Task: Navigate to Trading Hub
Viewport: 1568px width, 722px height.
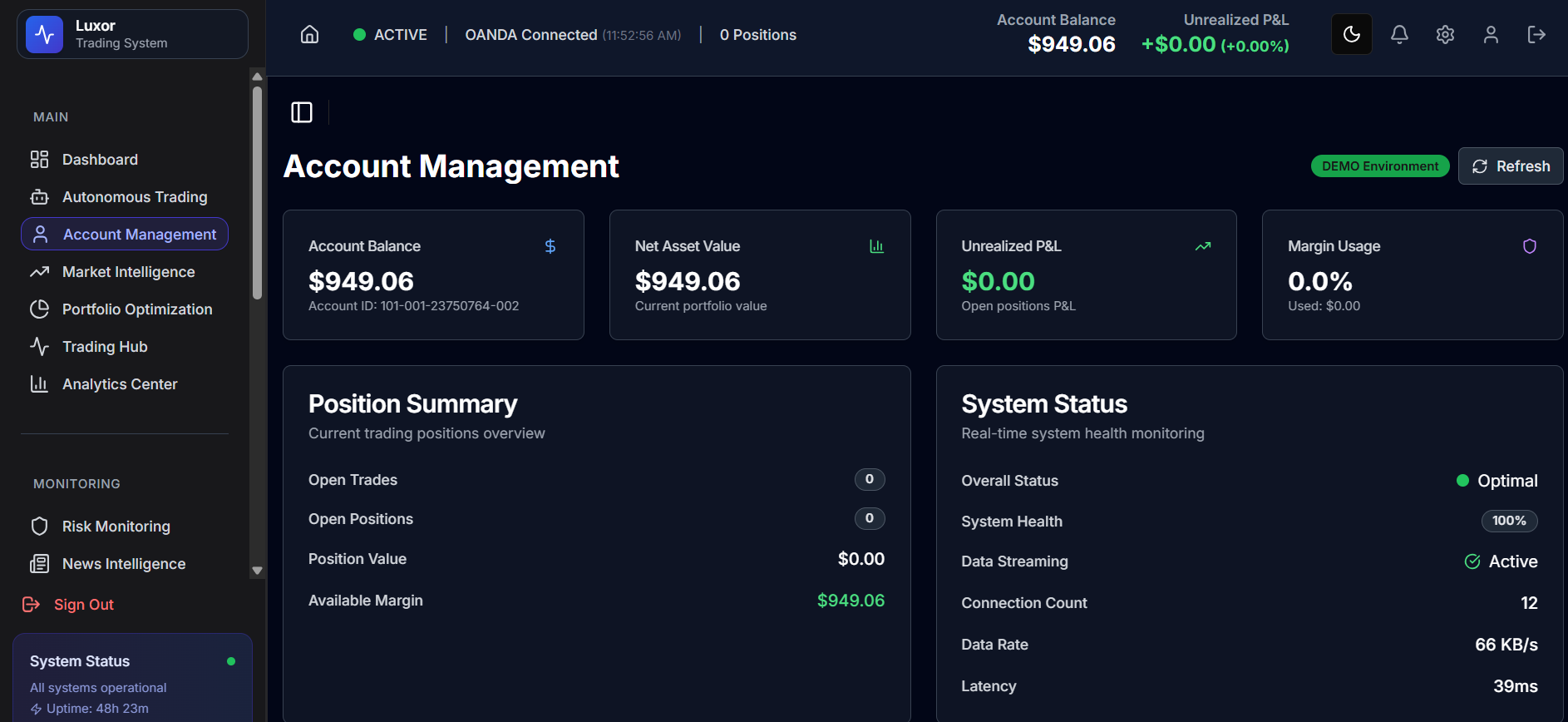Action: (105, 347)
